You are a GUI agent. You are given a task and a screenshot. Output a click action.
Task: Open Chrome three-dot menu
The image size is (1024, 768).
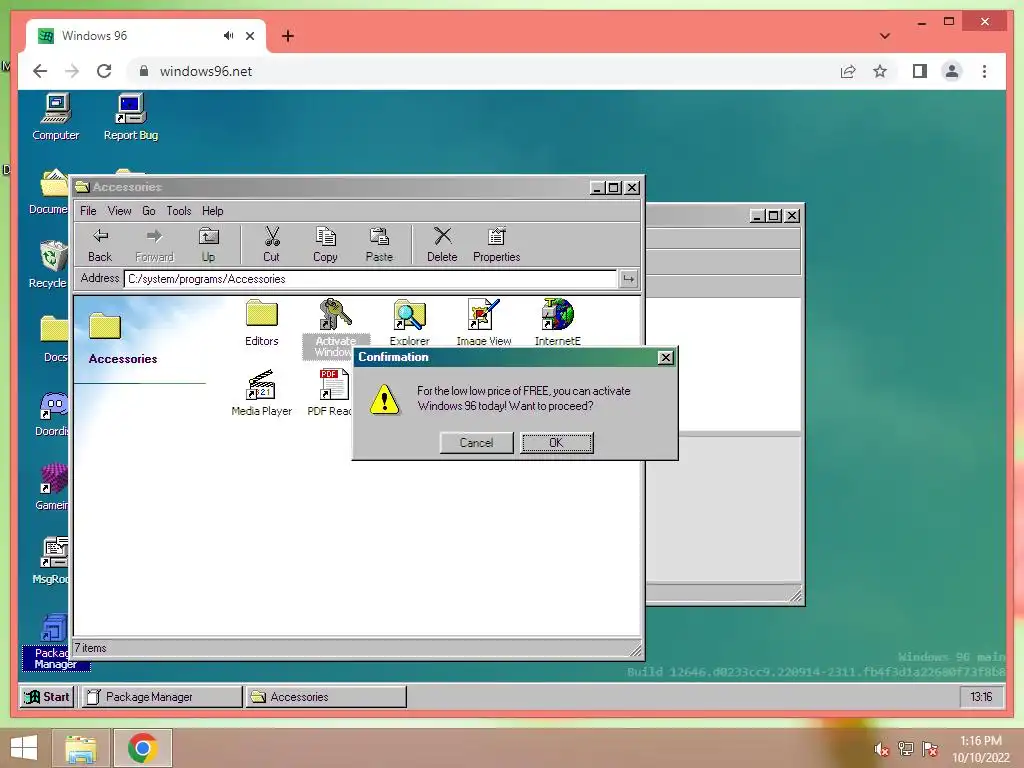click(984, 71)
